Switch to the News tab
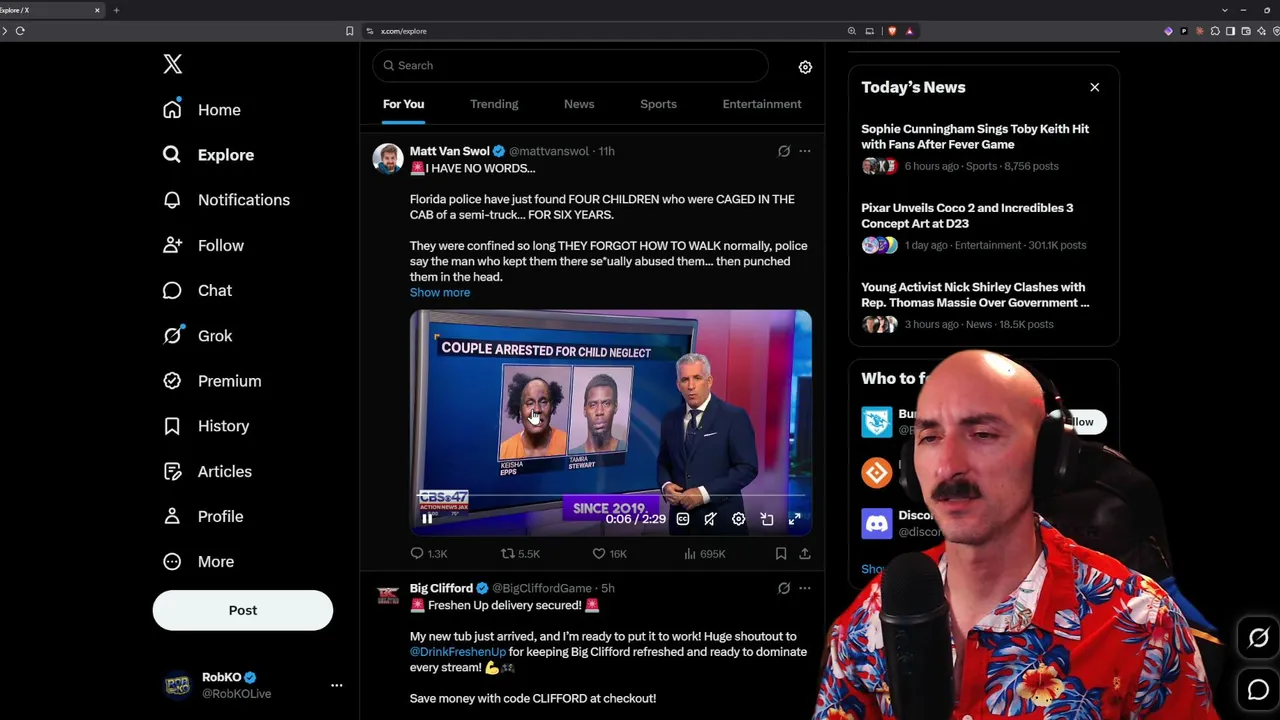The width and height of the screenshot is (1280, 720). (x=579, y=104)
